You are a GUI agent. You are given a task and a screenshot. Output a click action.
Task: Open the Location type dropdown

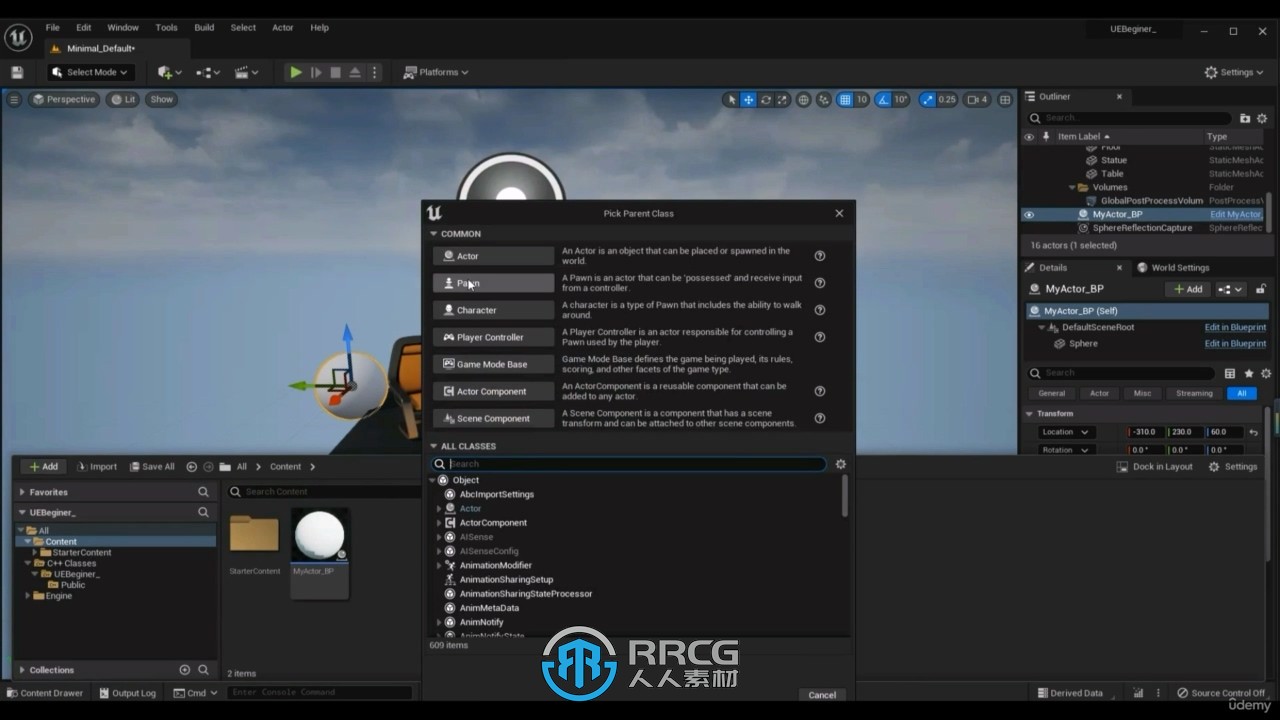point(1065,432)
